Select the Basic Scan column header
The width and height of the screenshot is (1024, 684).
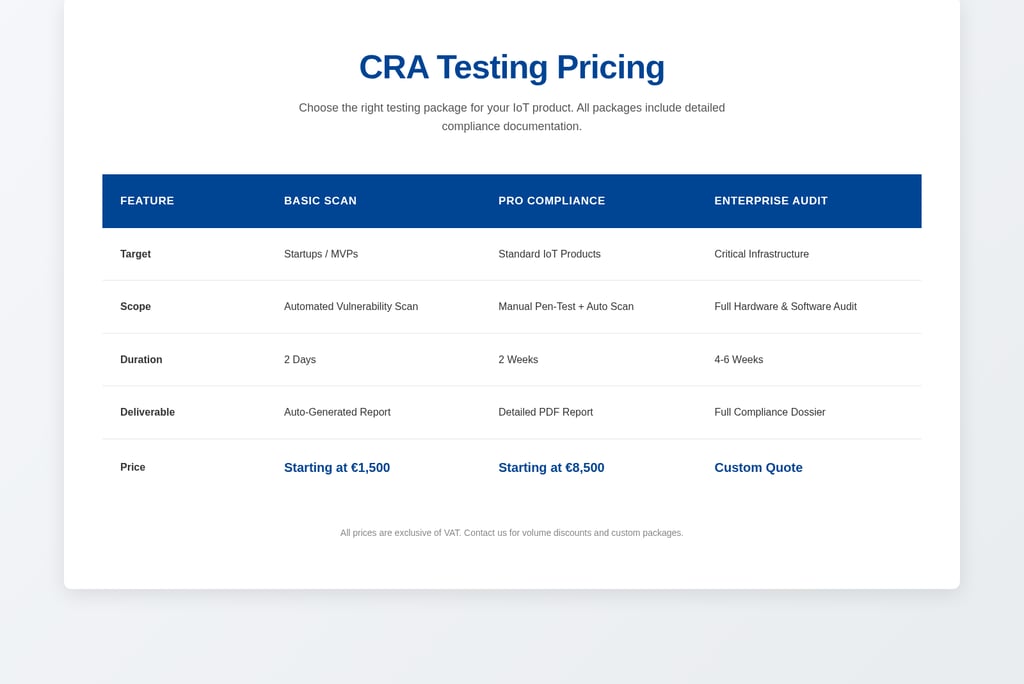(320, 201)
